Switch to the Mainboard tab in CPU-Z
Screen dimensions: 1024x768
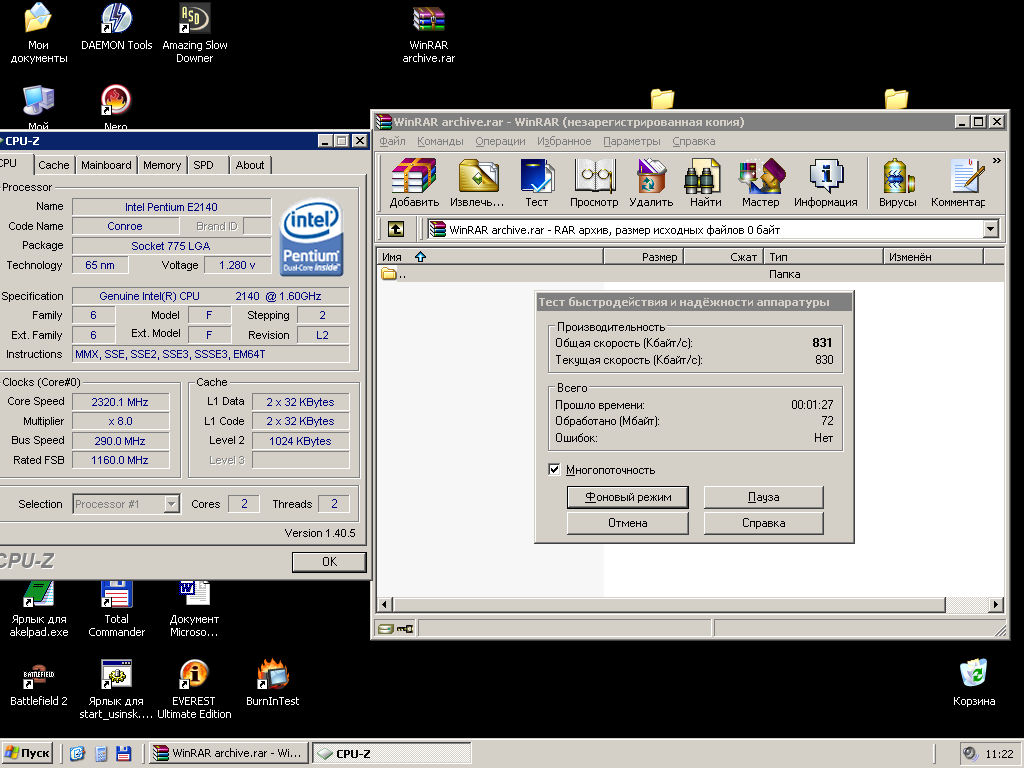coord(106,165)
